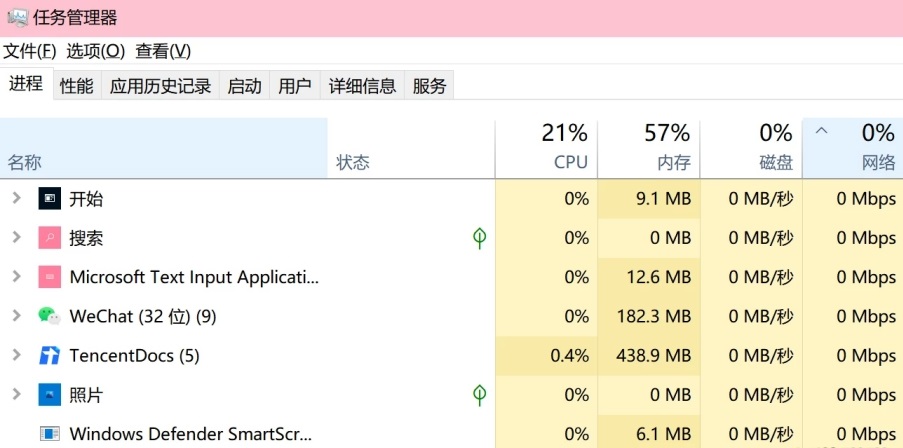Click the Start process icon
903x448 pixels.
point(49,198)
